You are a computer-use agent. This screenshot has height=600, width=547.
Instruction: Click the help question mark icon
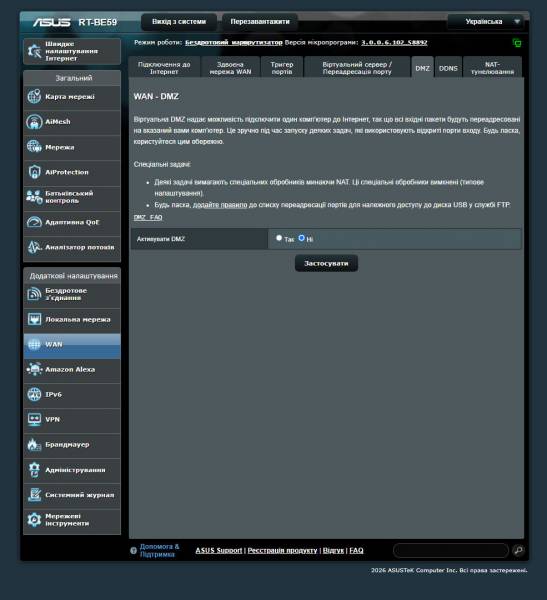133,551
